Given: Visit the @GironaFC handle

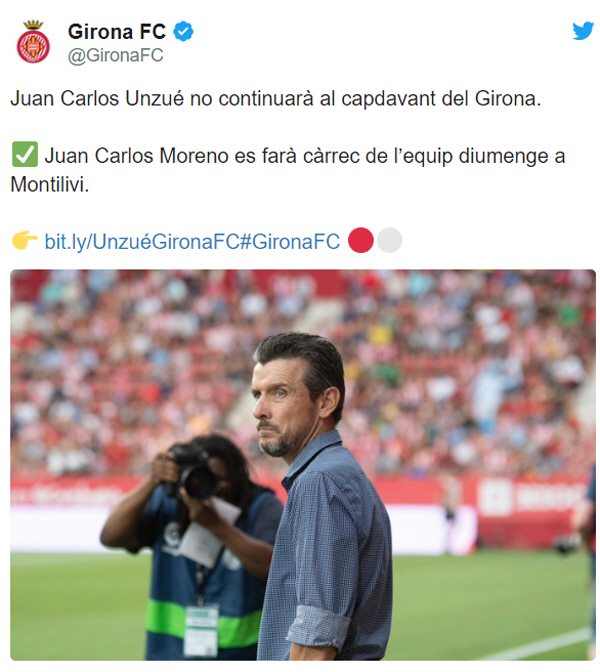Looking at the screenshot, I should pos(116,56).
